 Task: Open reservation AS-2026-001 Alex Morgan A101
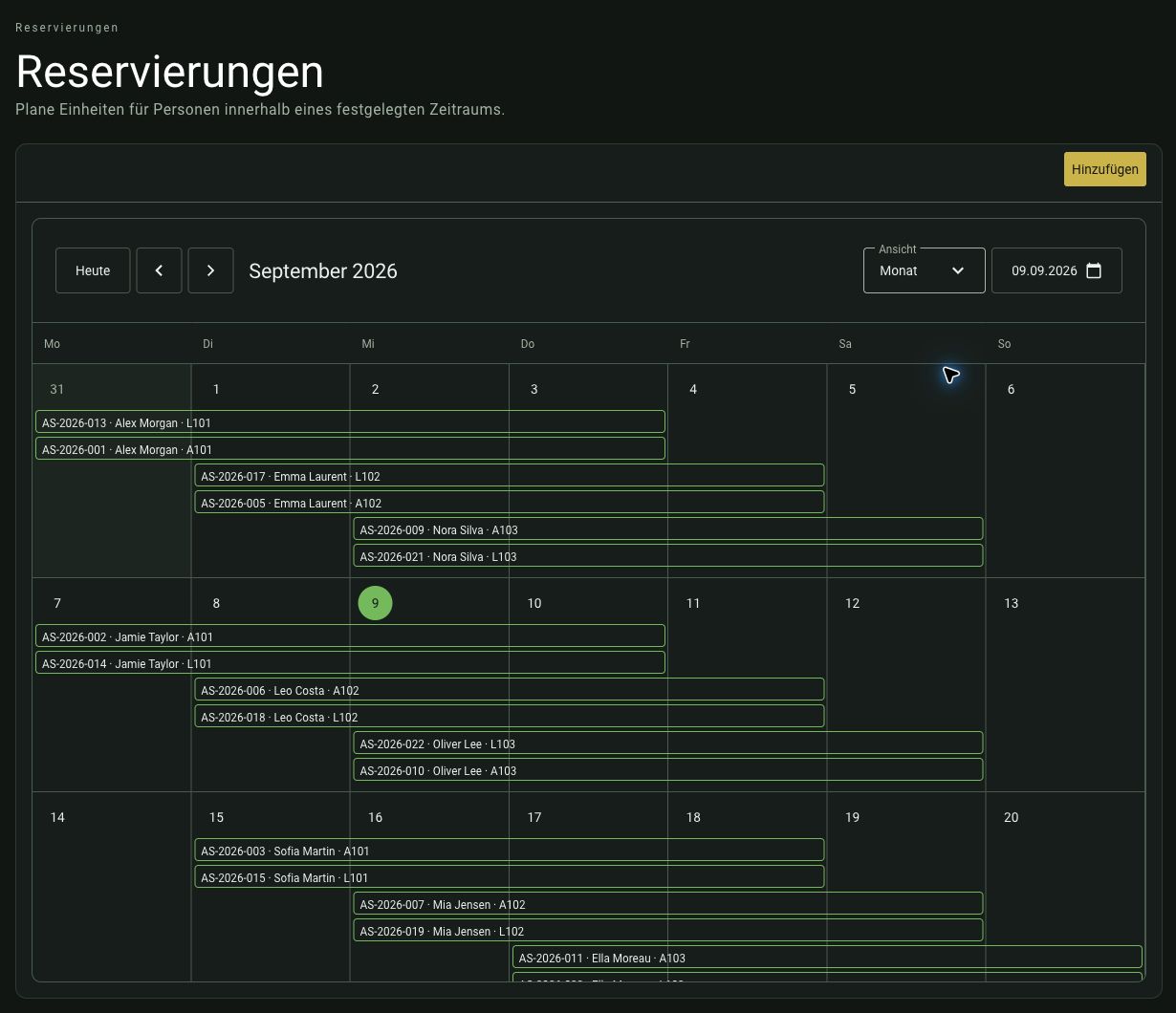[350, 448]
